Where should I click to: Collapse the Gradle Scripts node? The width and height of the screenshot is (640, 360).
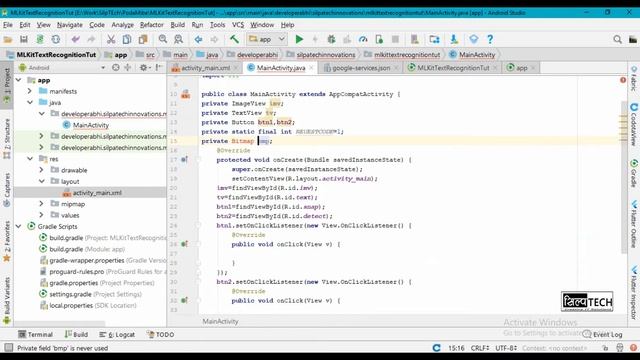pos(19,226)
